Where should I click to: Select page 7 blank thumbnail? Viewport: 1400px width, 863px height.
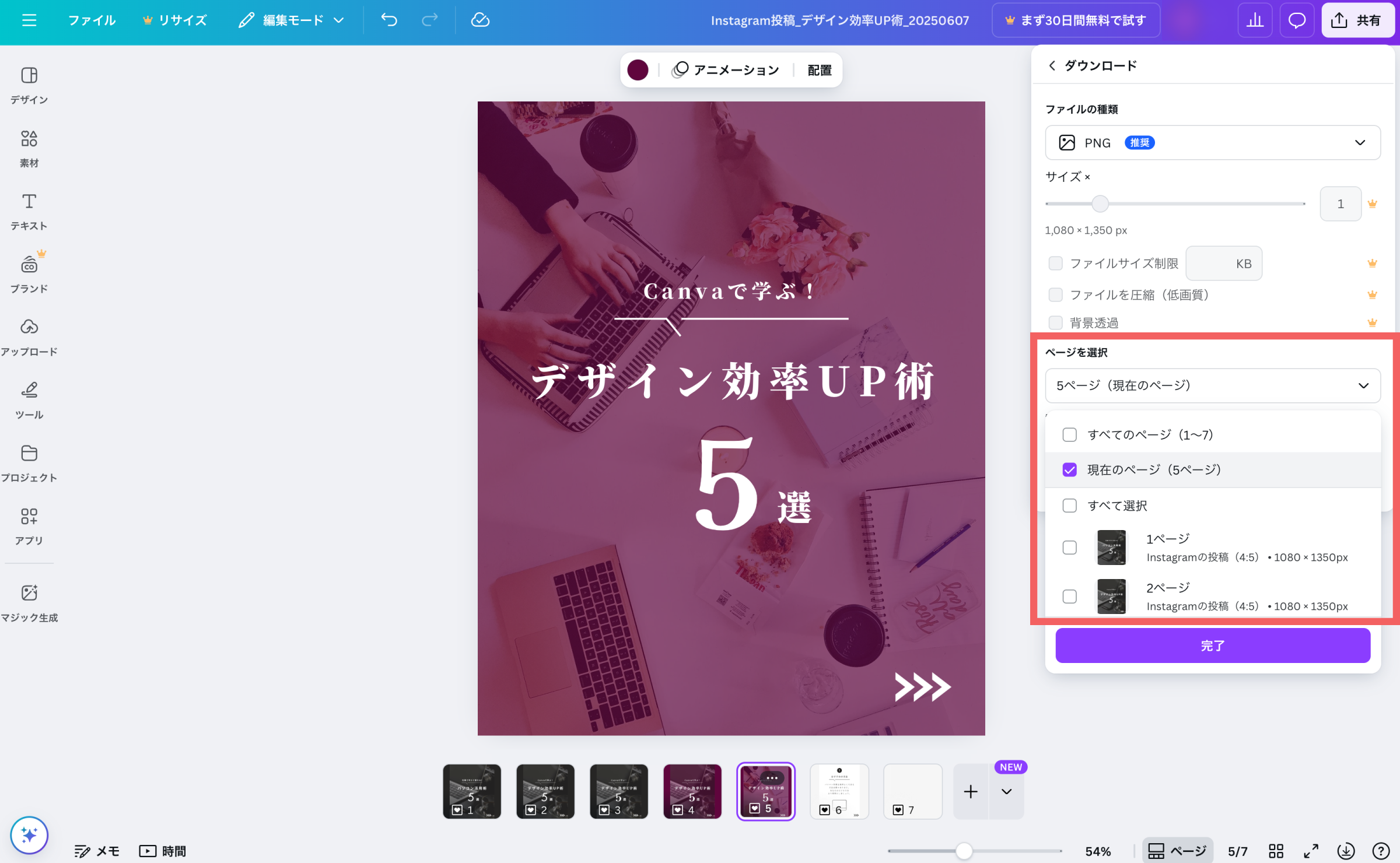tap(913, 791)
